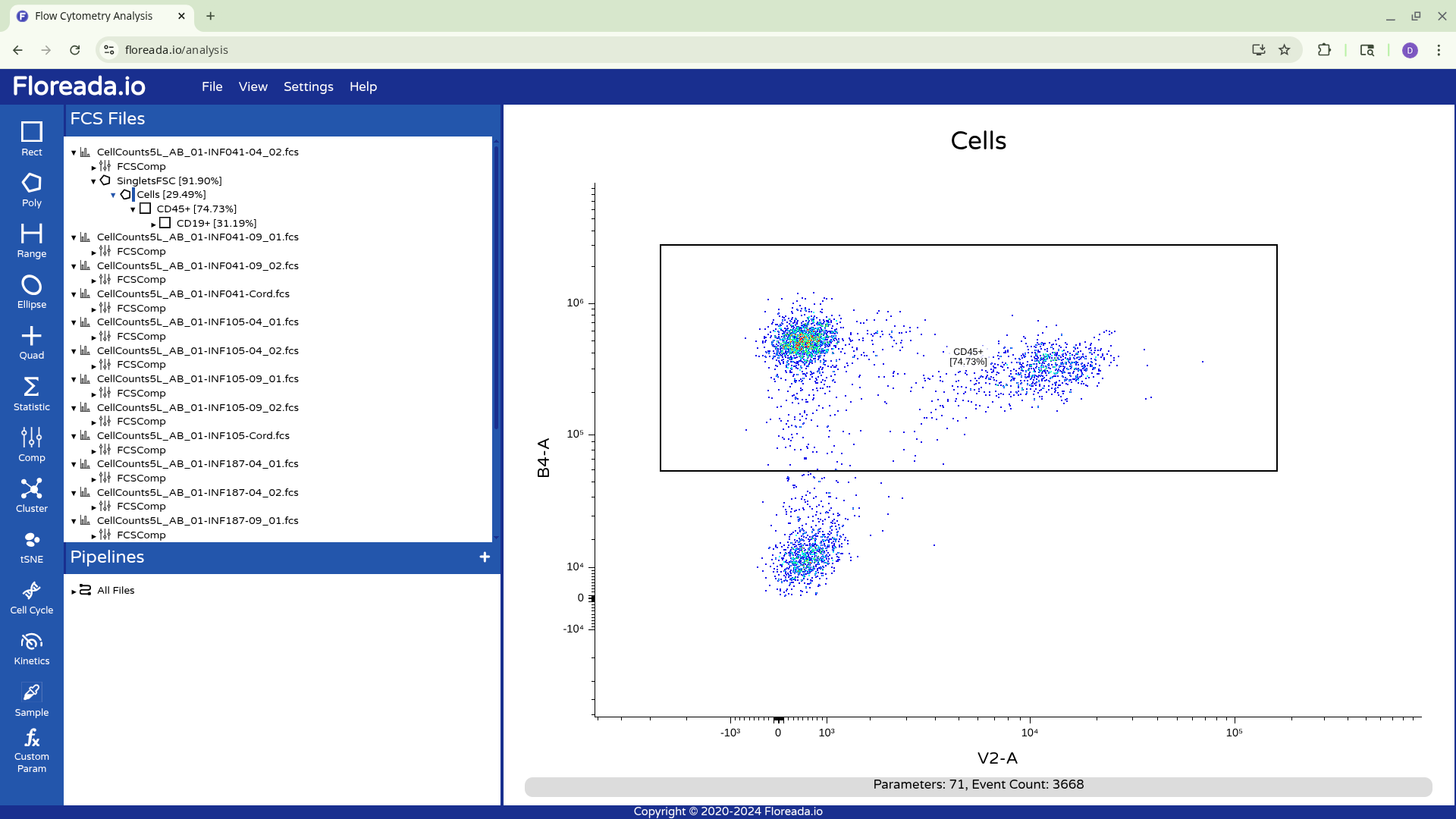The height and width of the screenshot is (819, 1456).
Task: Open the Cell Cycle tool
Action: pos(31,598)
